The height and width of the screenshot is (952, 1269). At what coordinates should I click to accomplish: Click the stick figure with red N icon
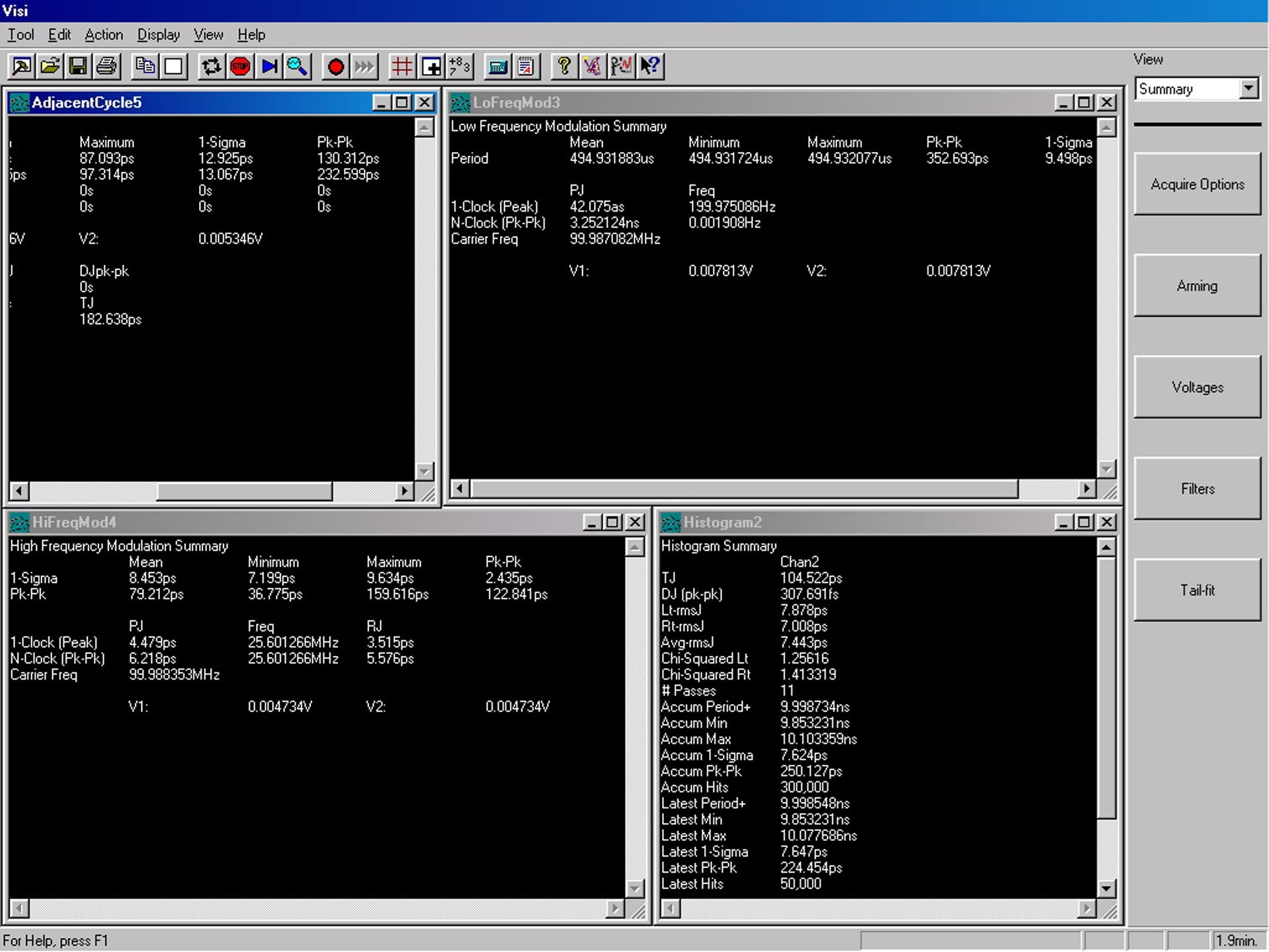tap(622, 66)
